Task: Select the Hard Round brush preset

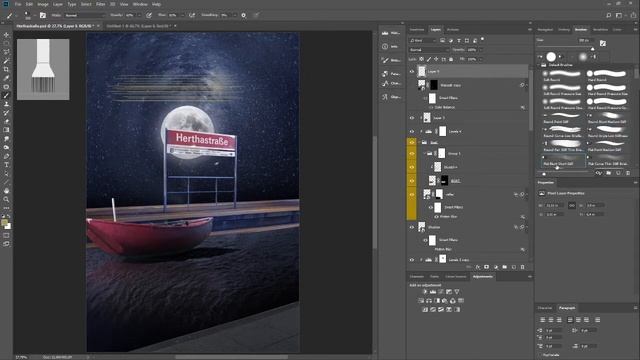Action: (607, 76)
